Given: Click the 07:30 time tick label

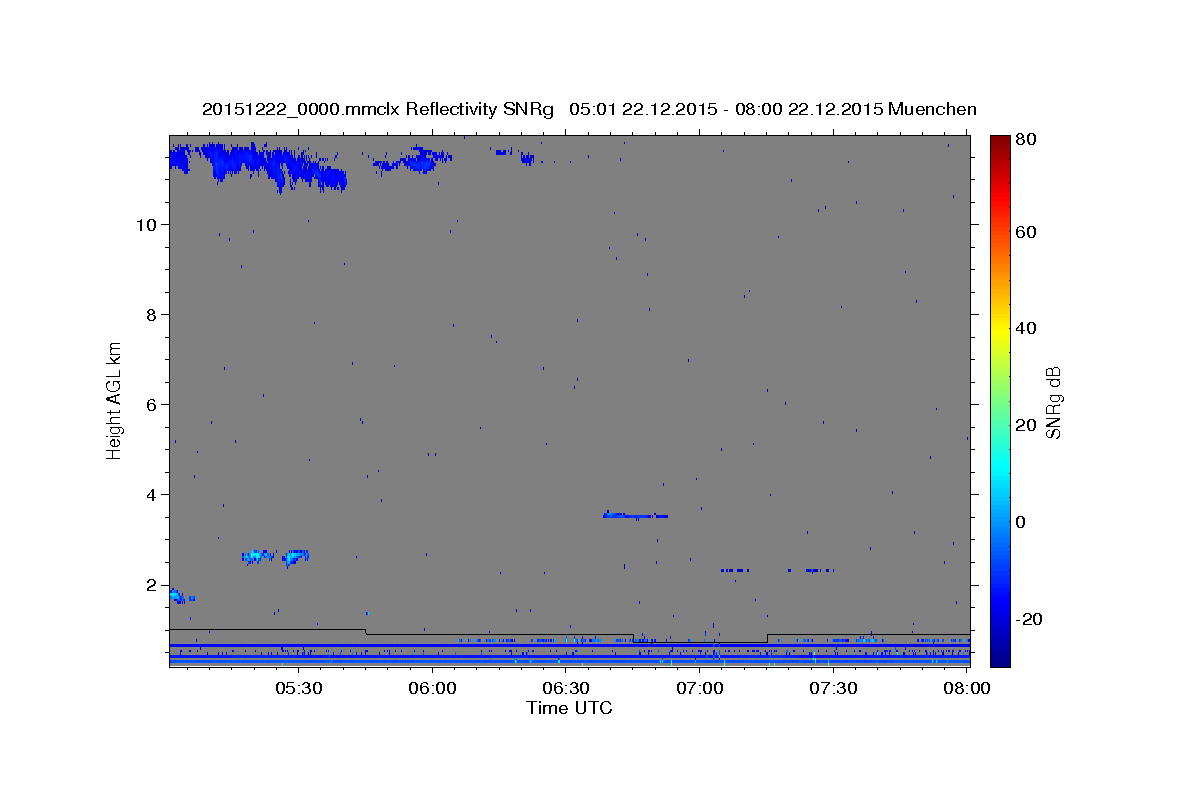Looking at the screenshot, I should pyautogui.click(x=834, y=688).
